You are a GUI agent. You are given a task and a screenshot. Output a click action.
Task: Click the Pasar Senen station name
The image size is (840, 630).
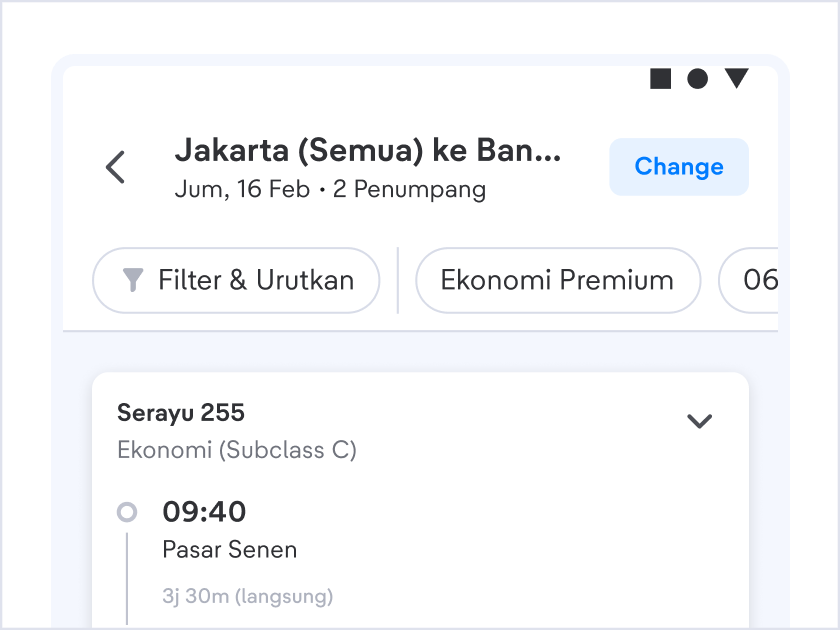click(229, 550)
